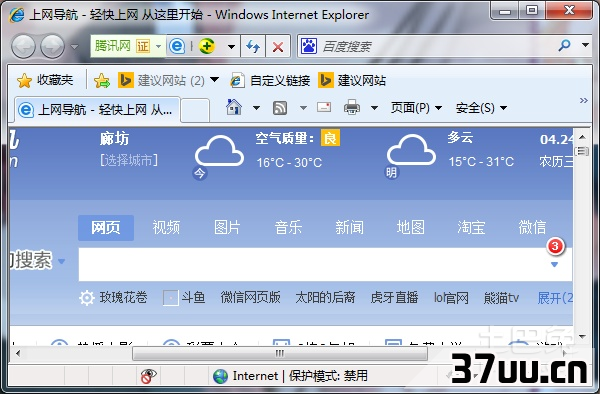Click the gear settings icon beside 玫瑰花卷
The image size is (600, 394).
(x=87, y=298)
